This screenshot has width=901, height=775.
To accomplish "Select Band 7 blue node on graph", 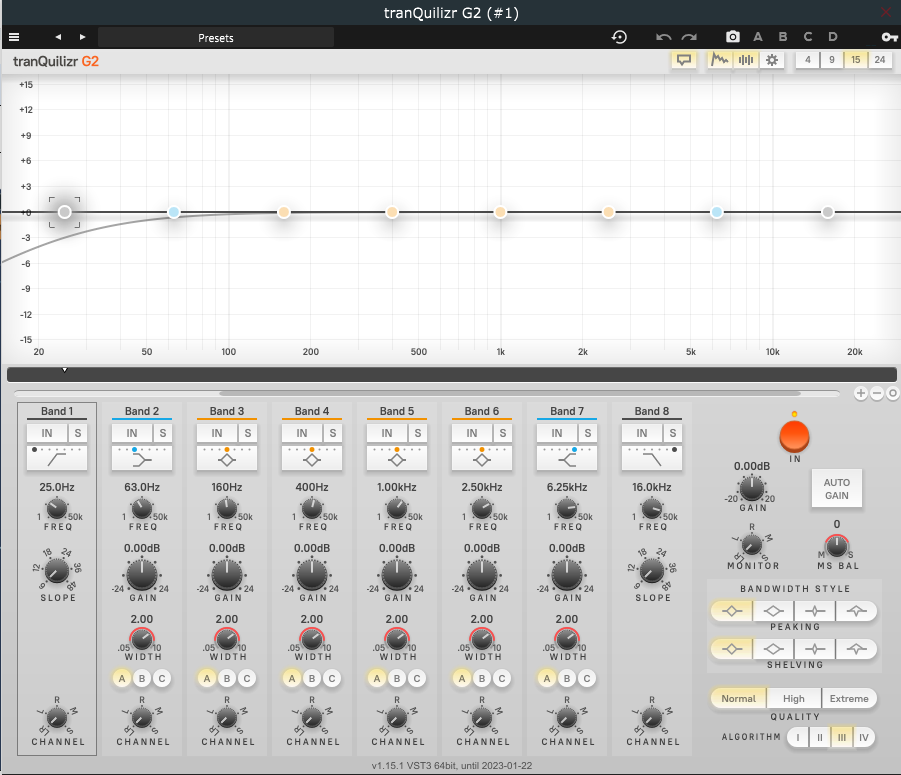I will tap(717, 212).
